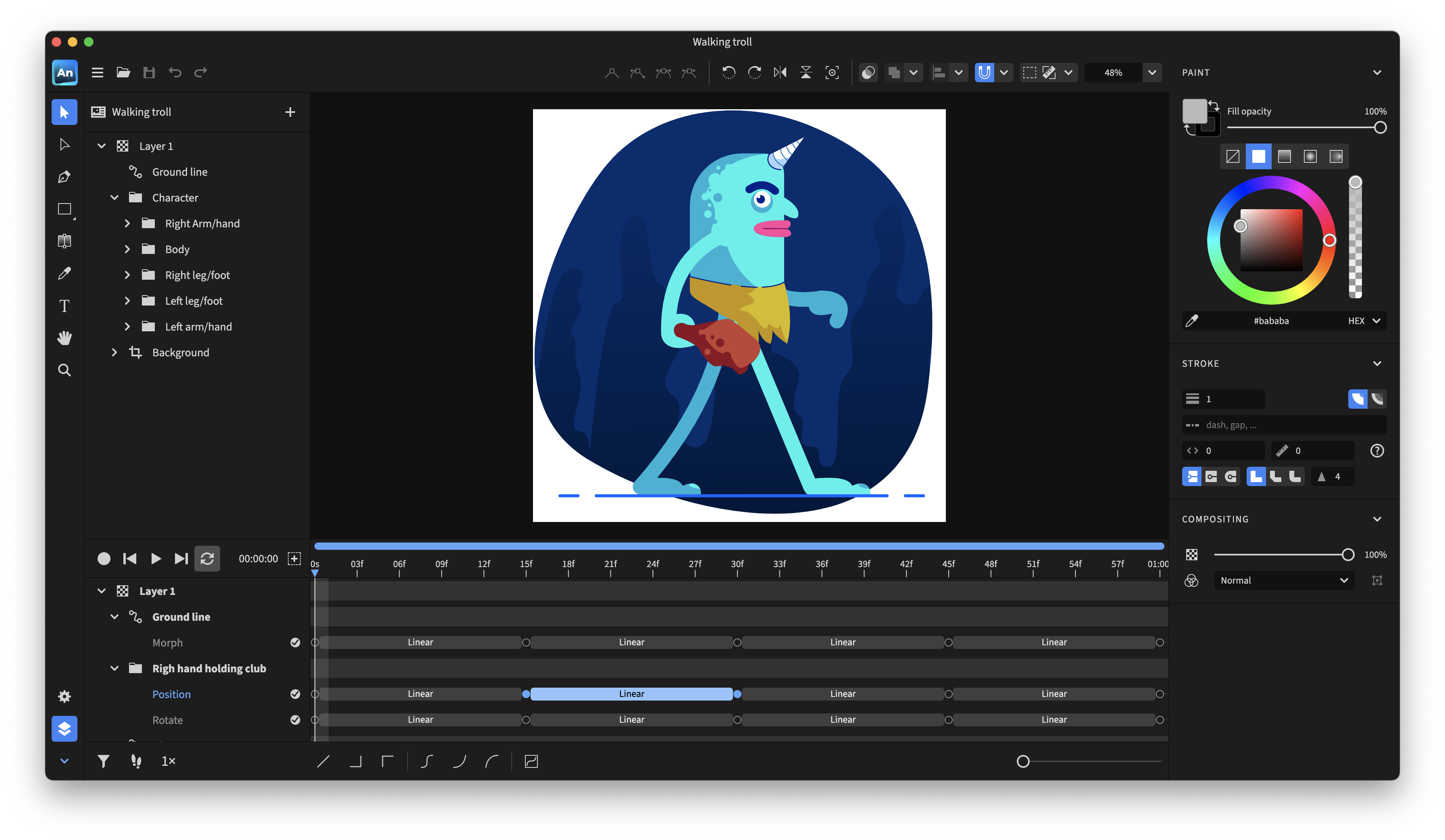The width and height of the screenshot is (1445, 840).
Task: Toggle the keyframe checkmark on Morph row
Action: coord(296,642)
